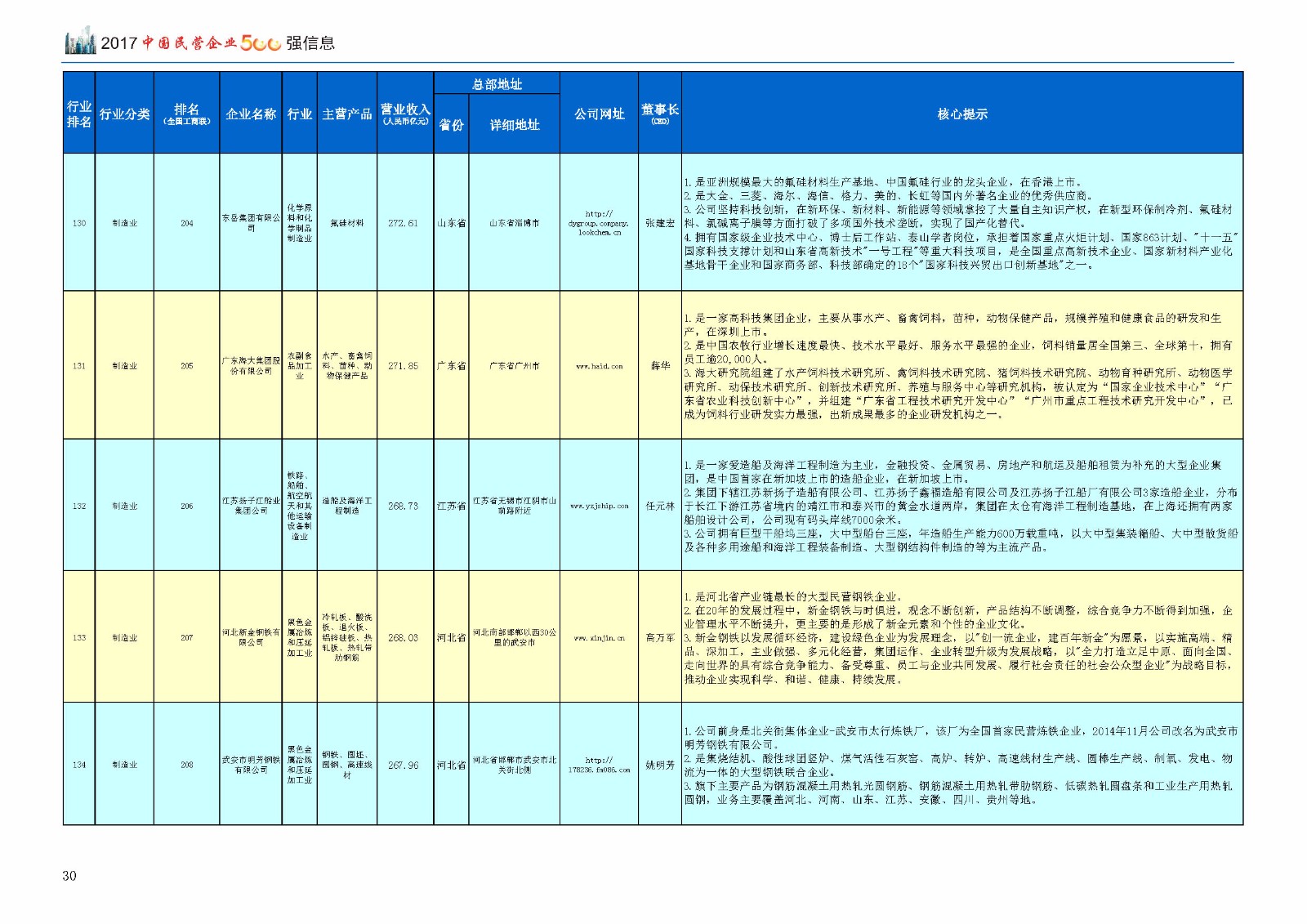Image resolution: width=1307 pixels, height=924 pixels.
Task: Click chairman name '高万军'
Action: 660,638
